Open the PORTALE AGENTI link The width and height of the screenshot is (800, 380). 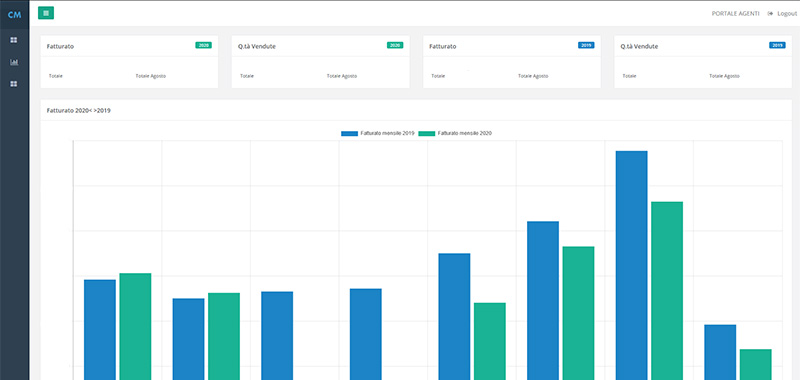pyautogui.click(x=735, y=14)
